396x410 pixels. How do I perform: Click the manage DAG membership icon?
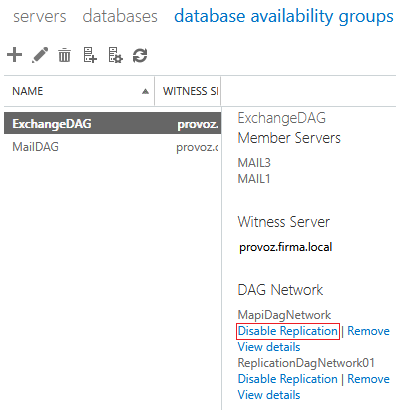click(115, 55)
